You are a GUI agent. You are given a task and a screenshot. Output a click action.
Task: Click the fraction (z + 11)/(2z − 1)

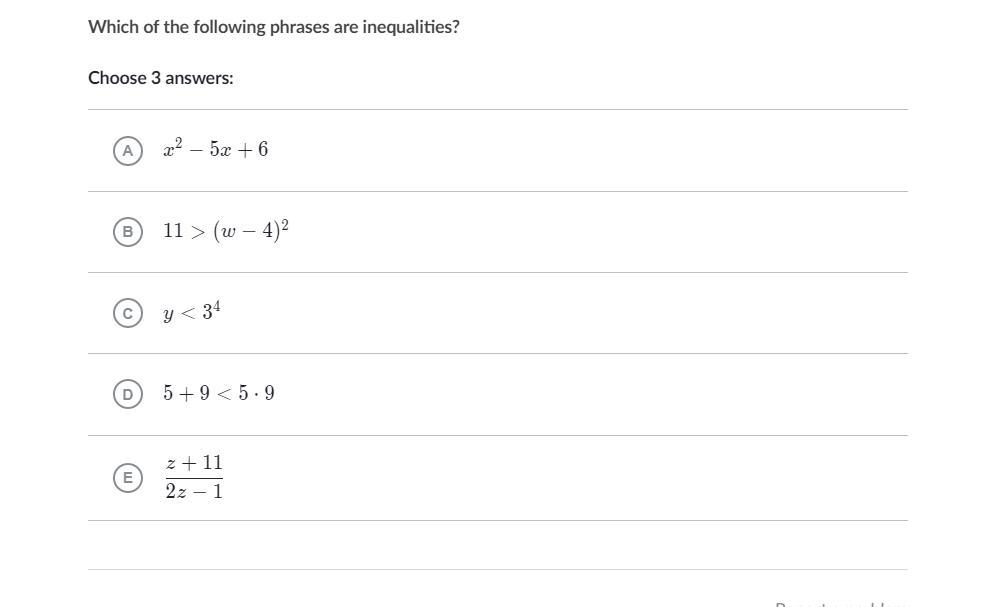(x=194, y=477)
